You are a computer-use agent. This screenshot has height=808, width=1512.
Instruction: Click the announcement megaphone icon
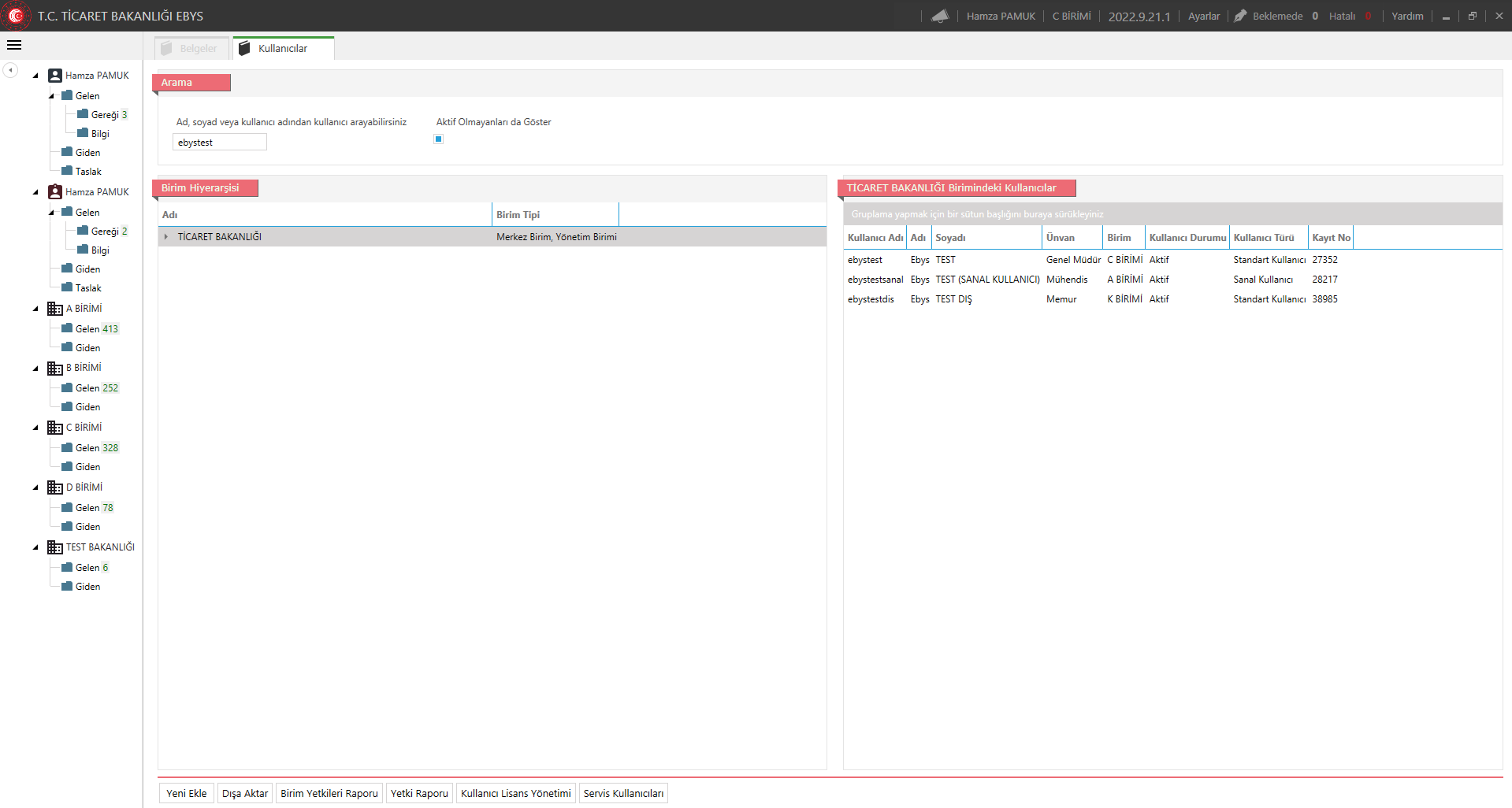[940, 16]
